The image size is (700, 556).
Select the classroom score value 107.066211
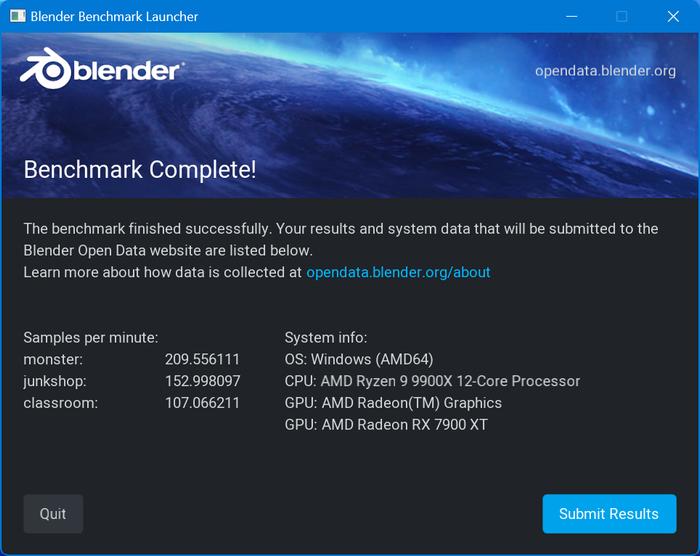coord(202,403)
